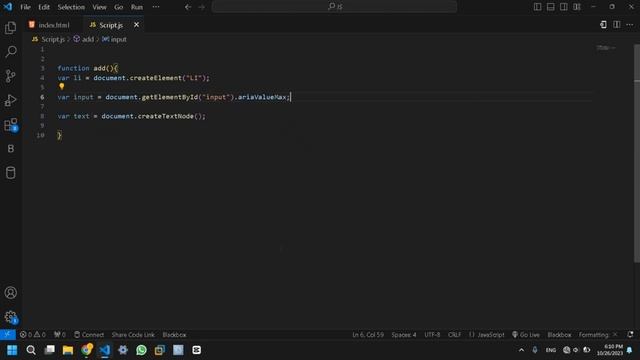Click the lightbulb code action icon
Screen dimensions: 640x360
62,87
